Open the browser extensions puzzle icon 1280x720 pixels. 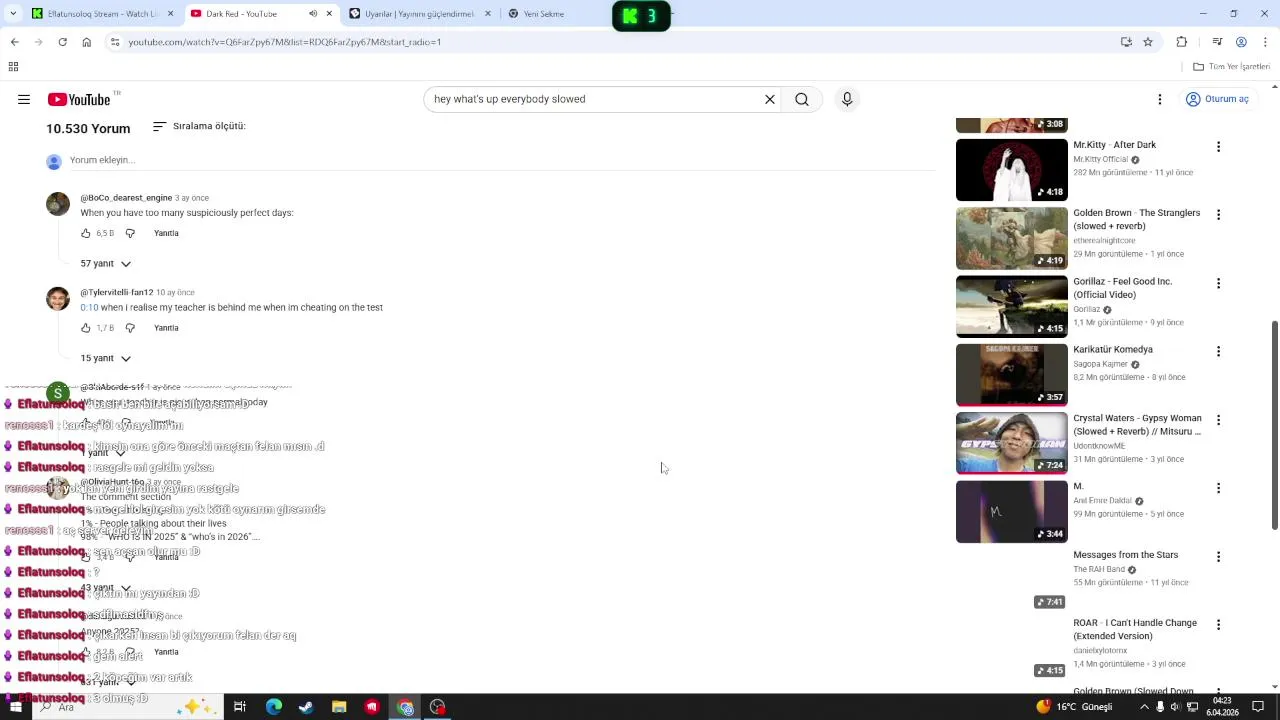click(x=1182, y=42)
